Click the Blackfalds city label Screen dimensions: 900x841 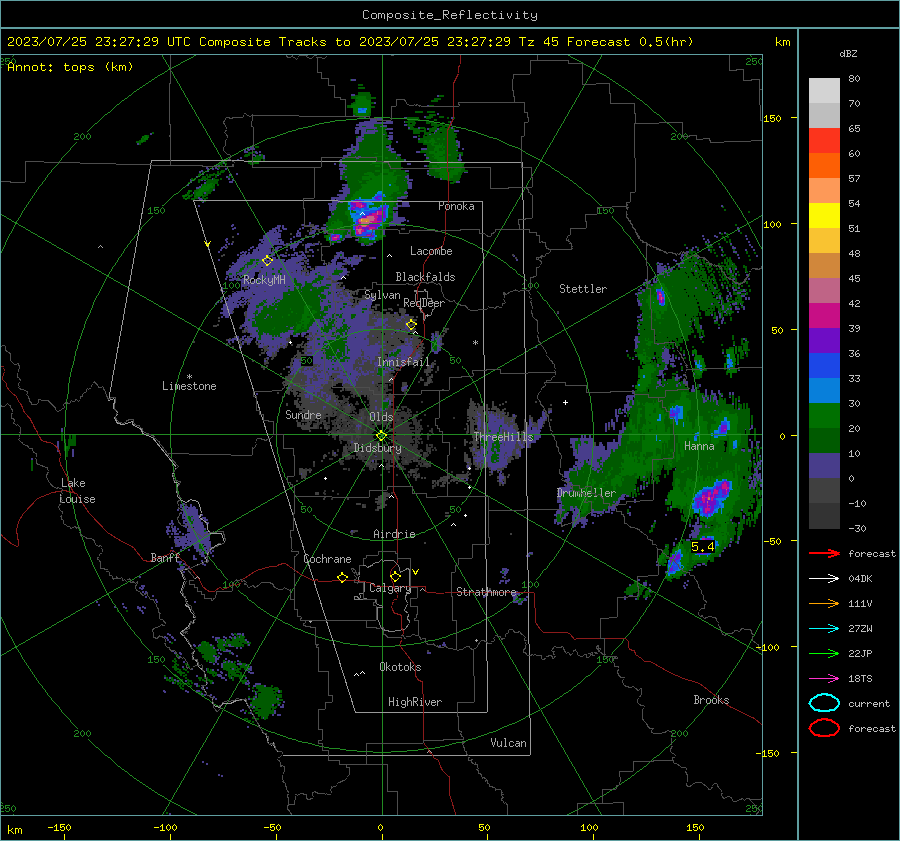coord(425,277)
